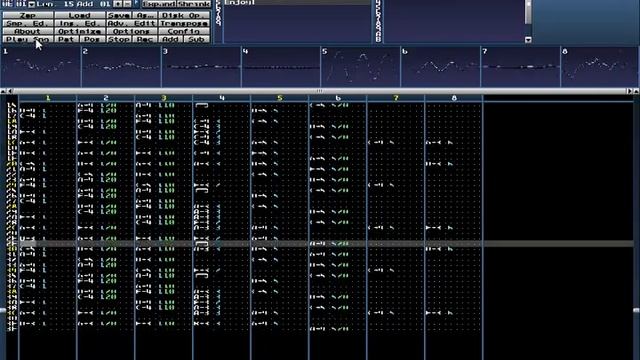Play from position with Pos

tap(93, 40)
